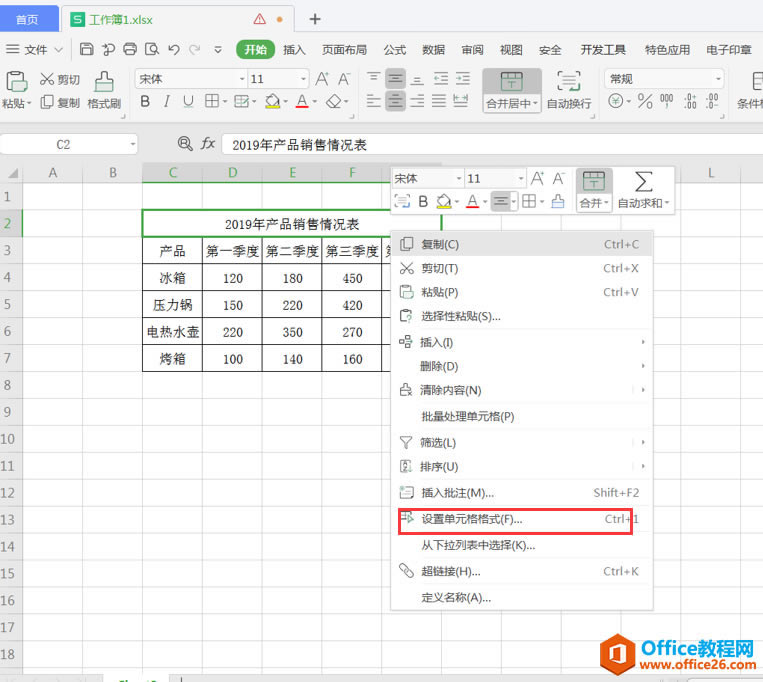This screenshot has width=763, height=682.
Task: Toggle Underline in the ribbon
Action: pyautogui.click(x=188, y=101)
